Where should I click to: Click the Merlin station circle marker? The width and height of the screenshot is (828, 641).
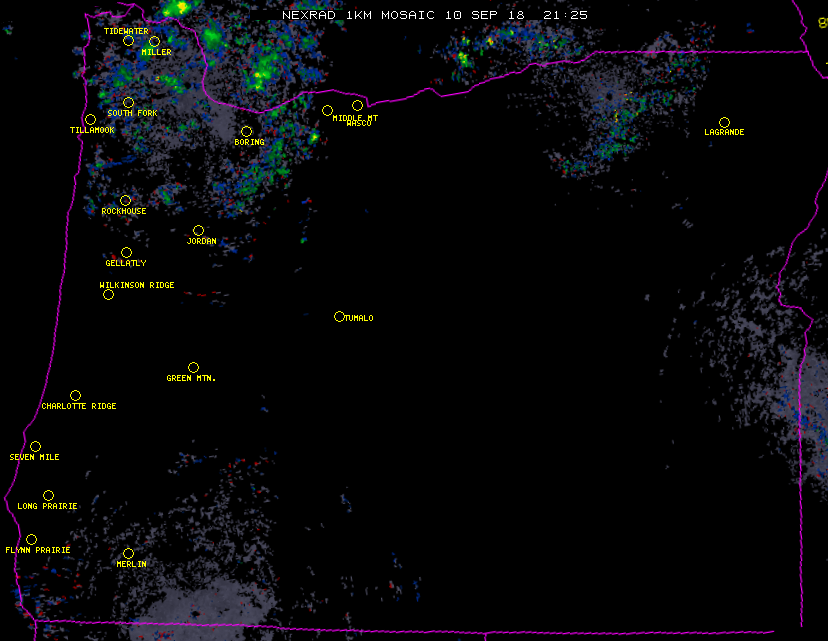coord(128,553)
